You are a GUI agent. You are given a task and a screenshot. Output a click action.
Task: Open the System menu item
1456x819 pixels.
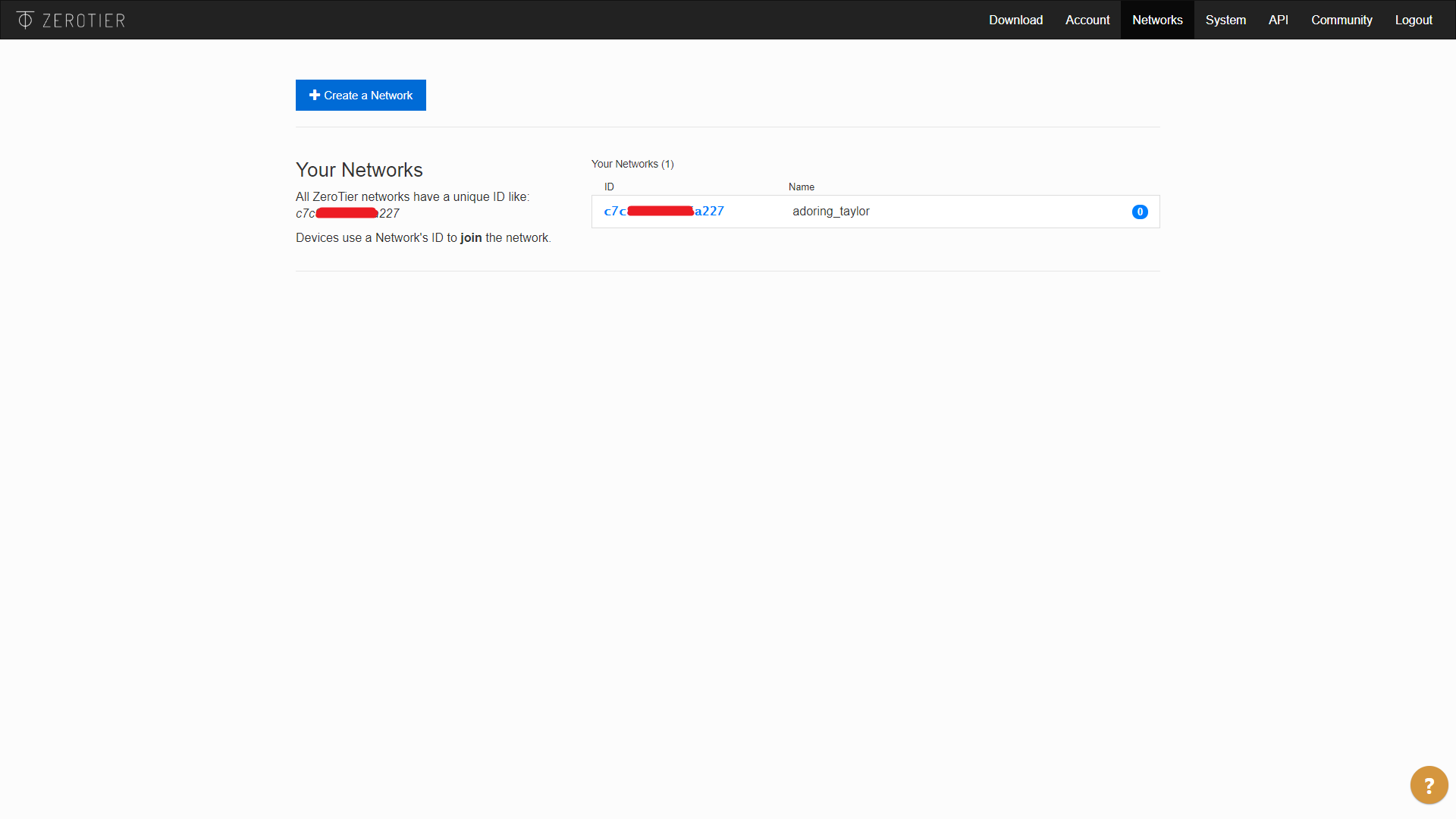tap(1225, 20)
